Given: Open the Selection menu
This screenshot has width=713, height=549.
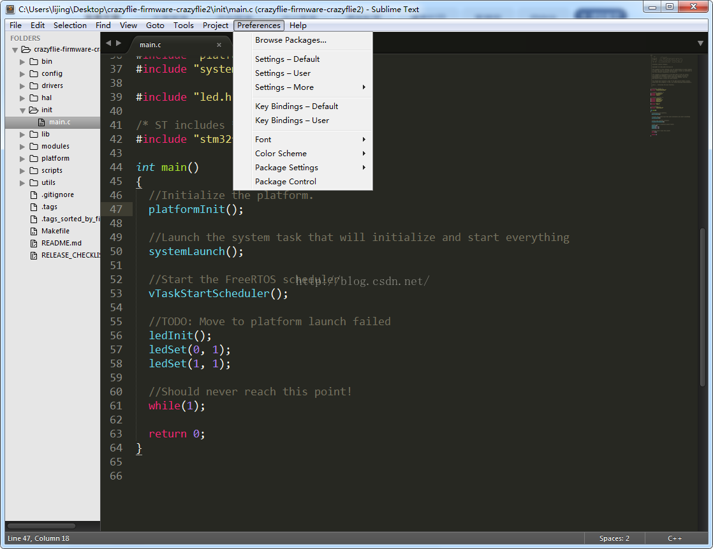Looking at the screenshot, I should tap(70, 25).
